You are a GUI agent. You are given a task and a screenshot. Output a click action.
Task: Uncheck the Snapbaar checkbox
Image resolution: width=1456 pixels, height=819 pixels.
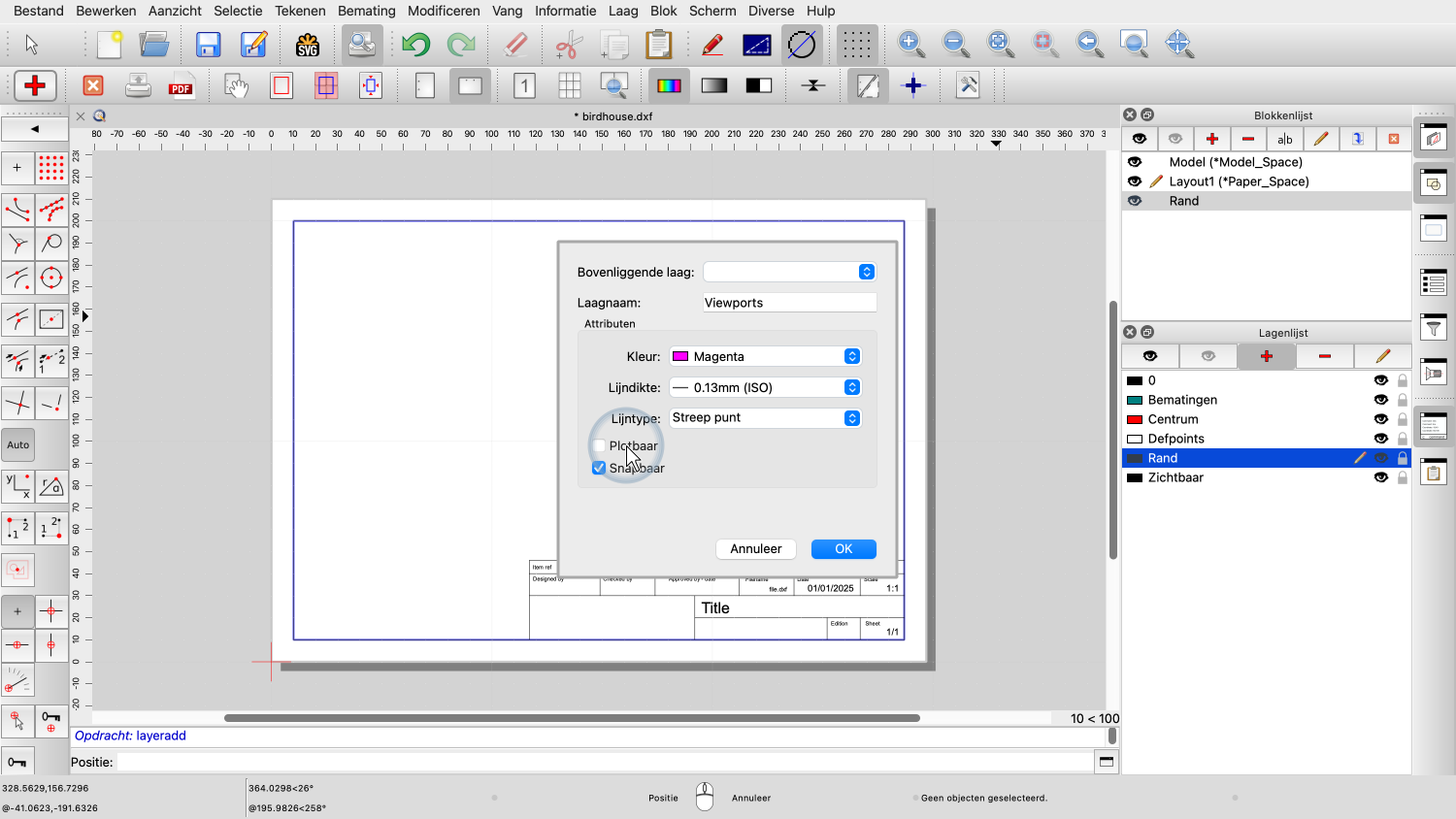tap(599, 468)
